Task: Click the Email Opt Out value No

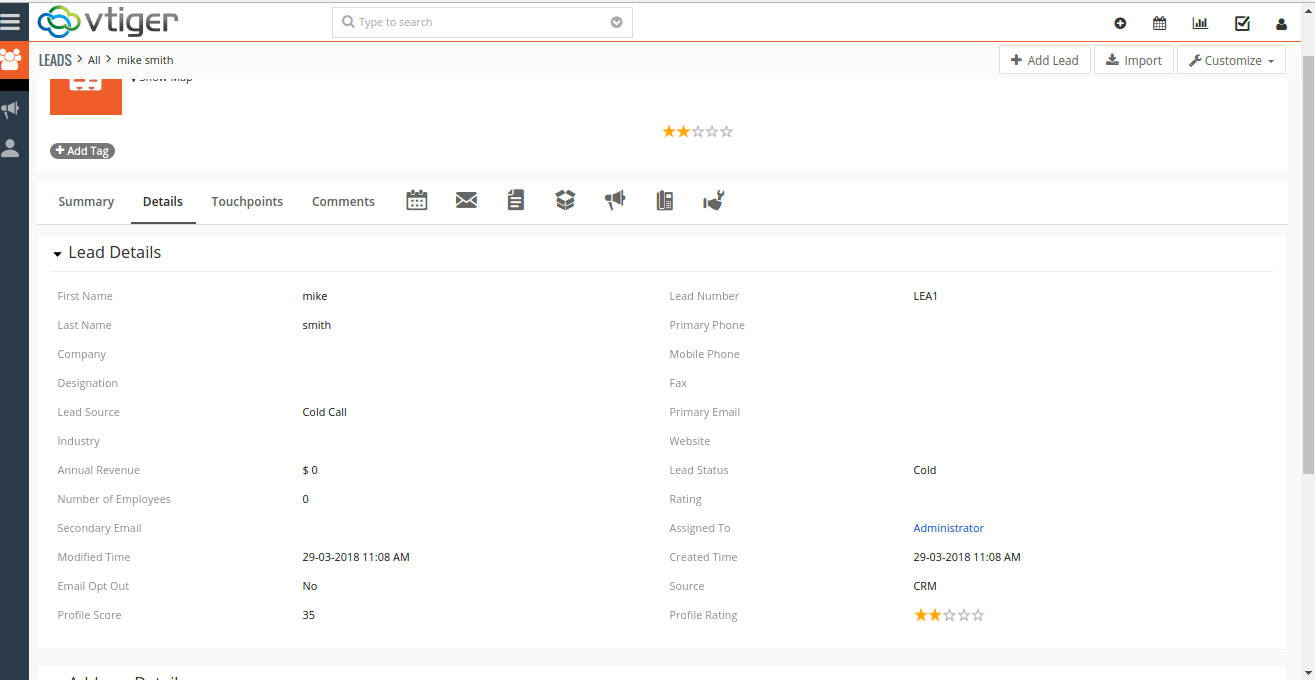Action: pyautogui.click(x=309, y=586)
